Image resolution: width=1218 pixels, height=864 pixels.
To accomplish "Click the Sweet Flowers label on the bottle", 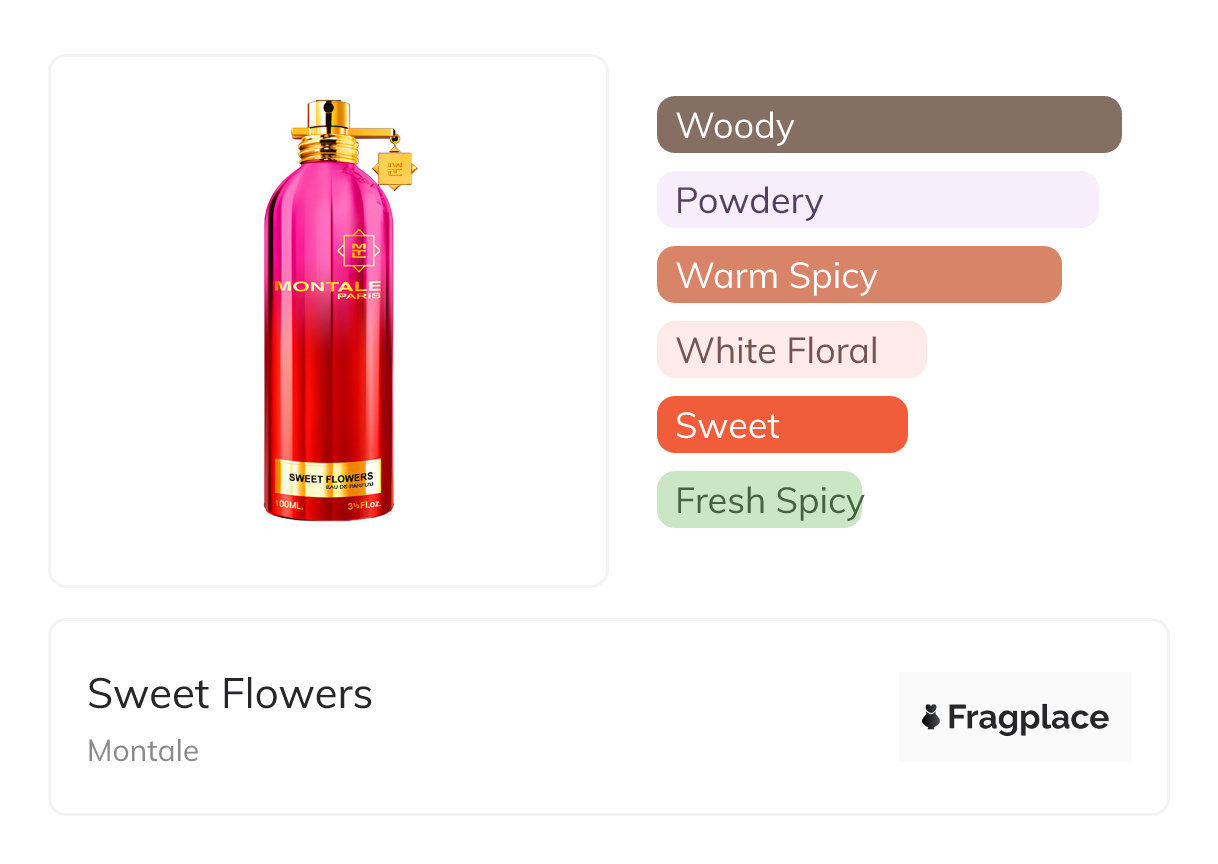I will [x=330, y=478].
